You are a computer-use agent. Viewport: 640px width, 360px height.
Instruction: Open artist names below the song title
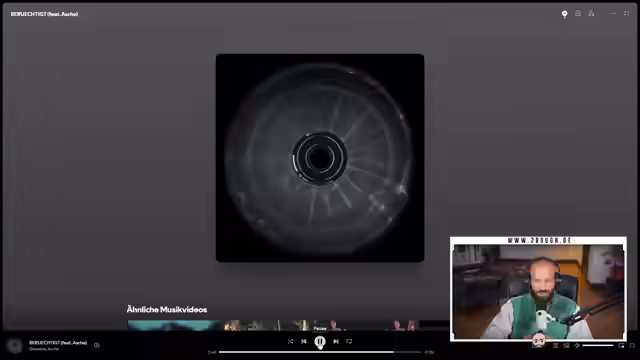tap(44, 349)
